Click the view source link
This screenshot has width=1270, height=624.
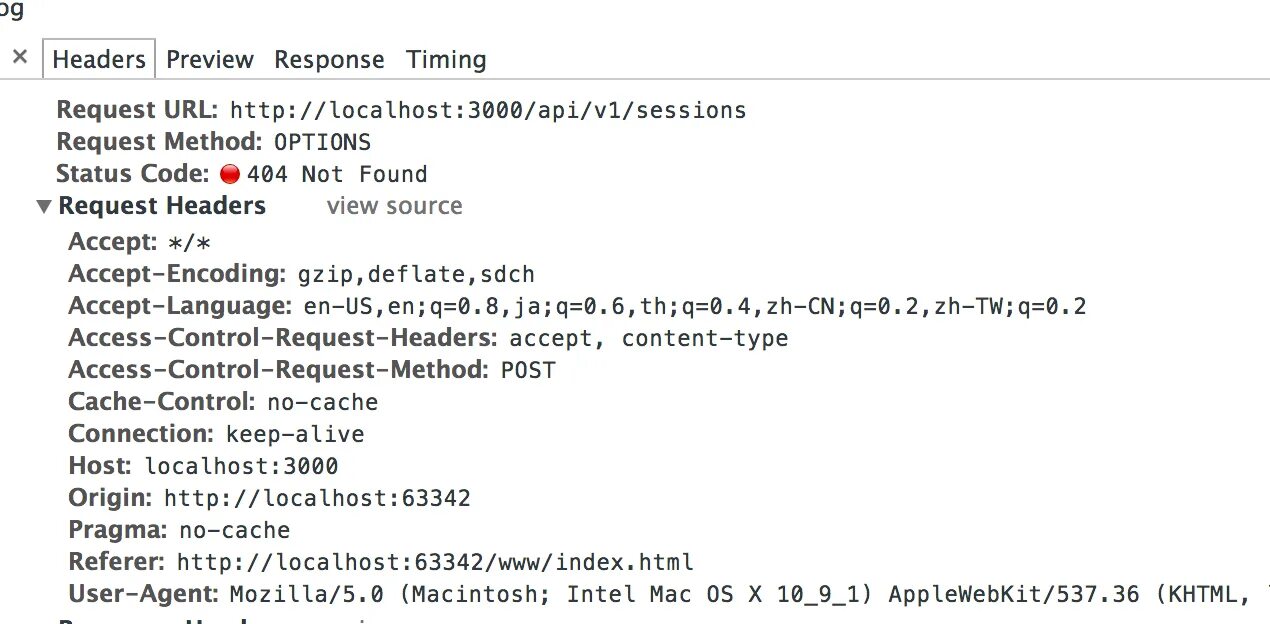(394, 207)
